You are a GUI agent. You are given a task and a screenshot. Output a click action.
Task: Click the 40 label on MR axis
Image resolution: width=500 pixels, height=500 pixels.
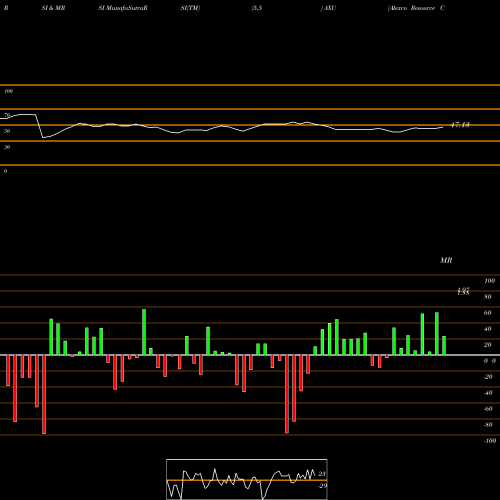click(x=488, y=329)
